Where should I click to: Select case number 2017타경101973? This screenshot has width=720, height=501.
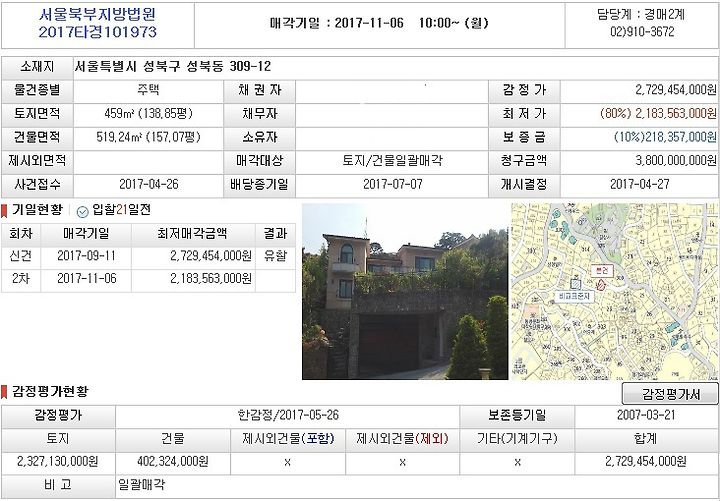pyautogui.click(x=97, y=32)
